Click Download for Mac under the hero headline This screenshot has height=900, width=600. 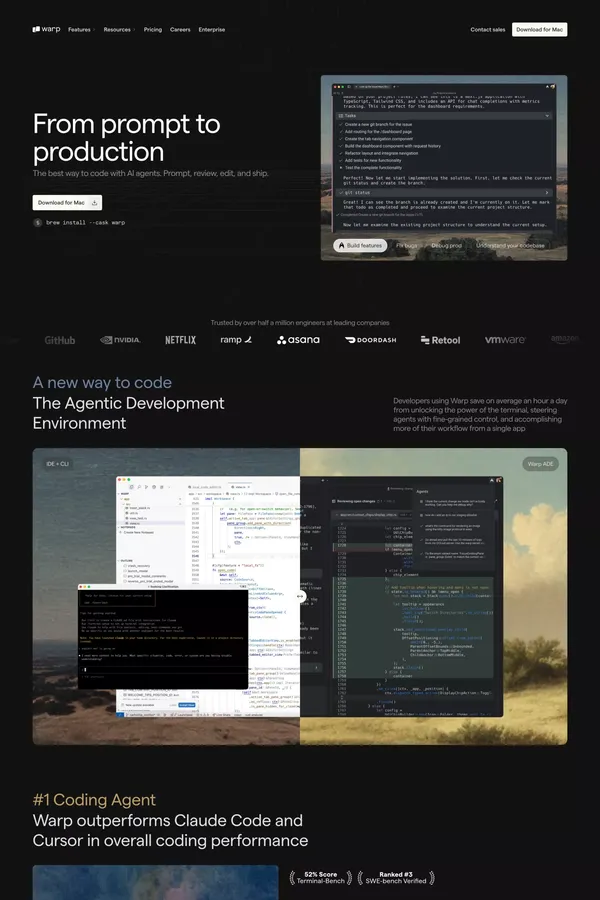[x=67, y=203]
